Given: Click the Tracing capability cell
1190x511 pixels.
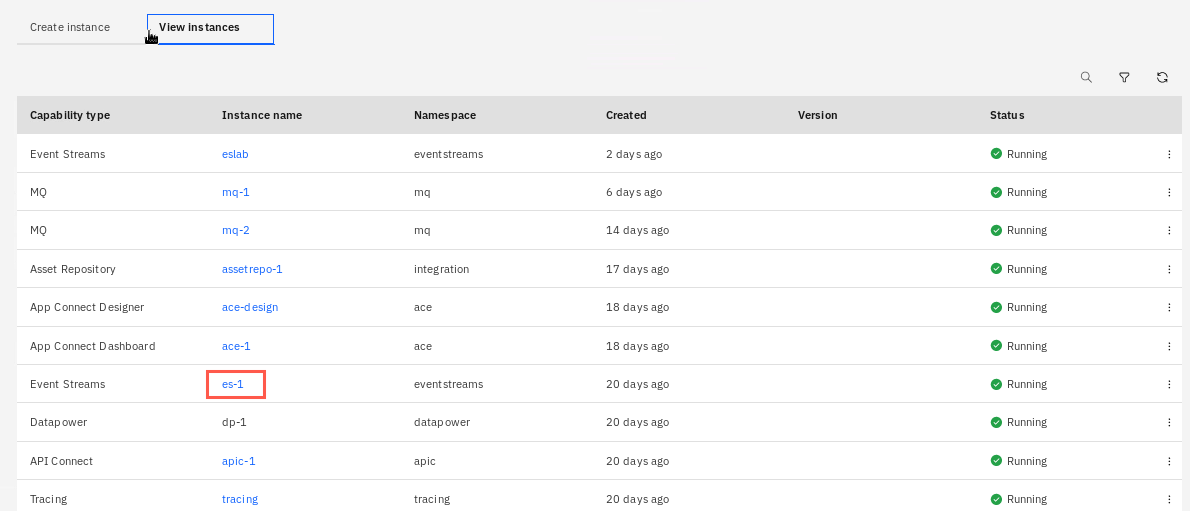Looking at the screenshot, I should (x=49, y=500).
